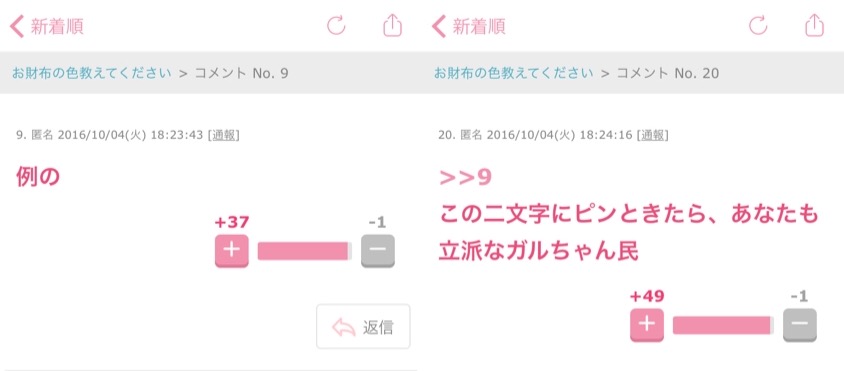Tap the +49 vote count label
844x371 pixels.
coord(646,296)
